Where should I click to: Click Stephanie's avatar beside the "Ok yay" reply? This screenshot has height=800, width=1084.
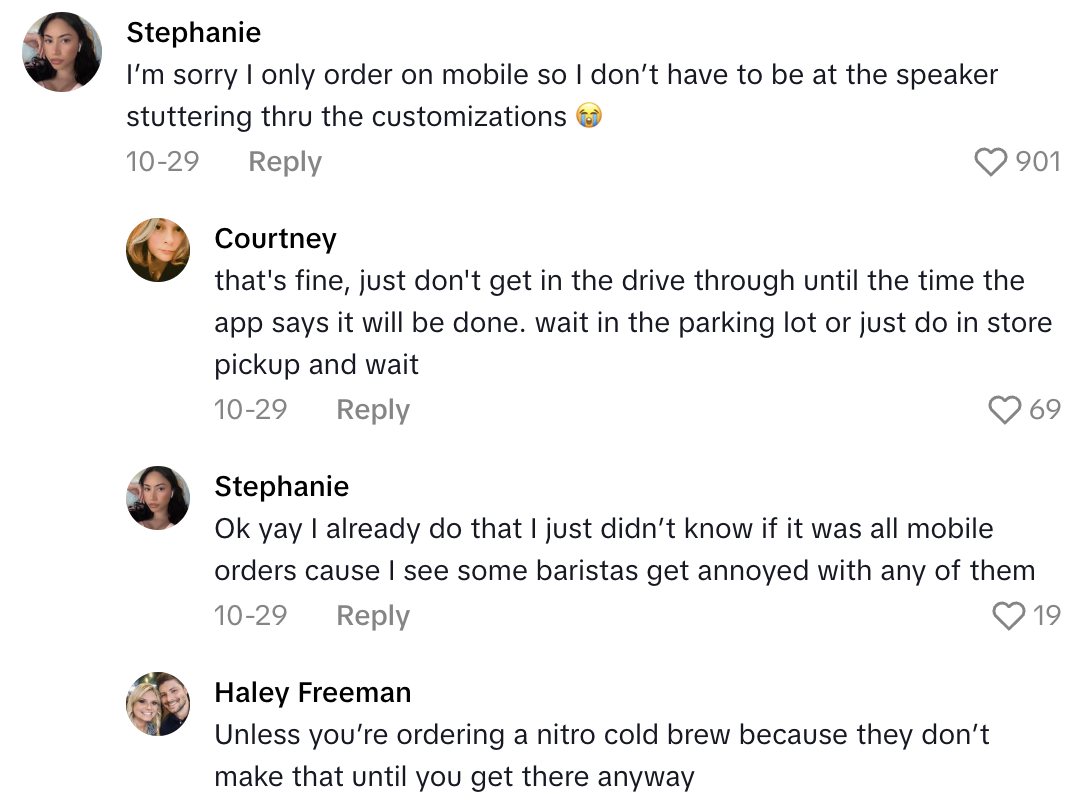(x=158, y=497)
